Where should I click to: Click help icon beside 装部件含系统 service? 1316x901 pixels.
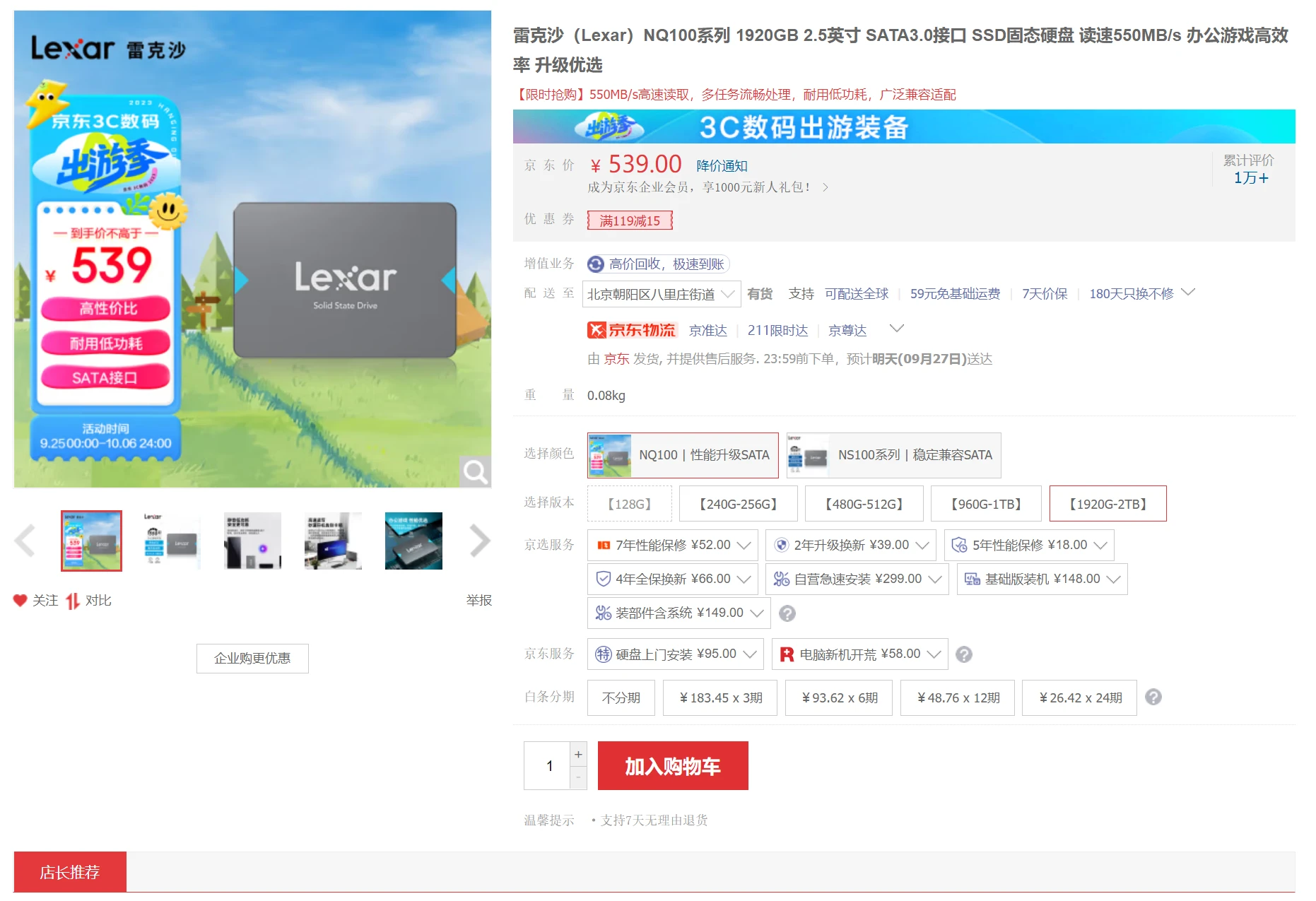coord(787,613)
